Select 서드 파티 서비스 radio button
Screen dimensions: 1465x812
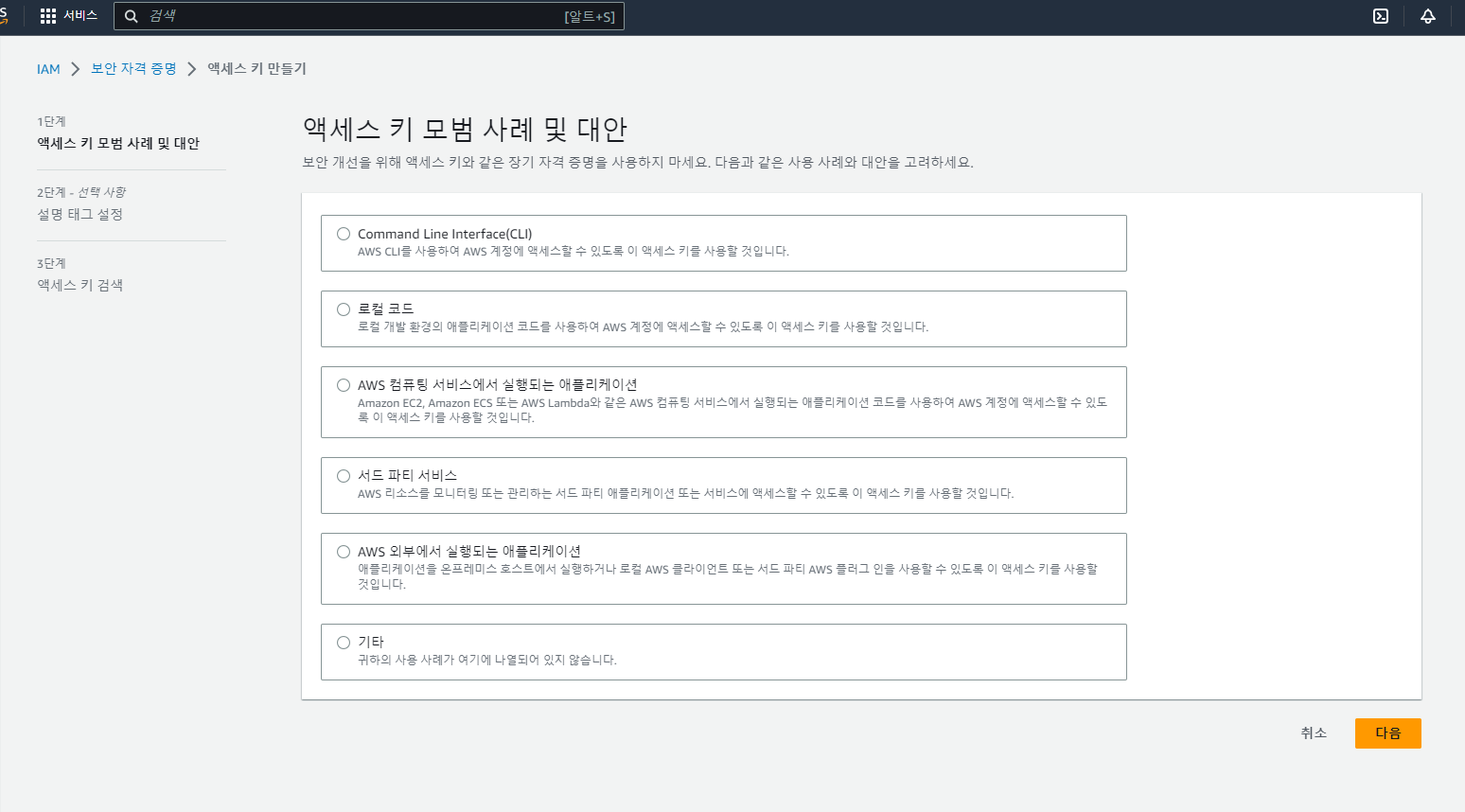[x=344, y=476]
